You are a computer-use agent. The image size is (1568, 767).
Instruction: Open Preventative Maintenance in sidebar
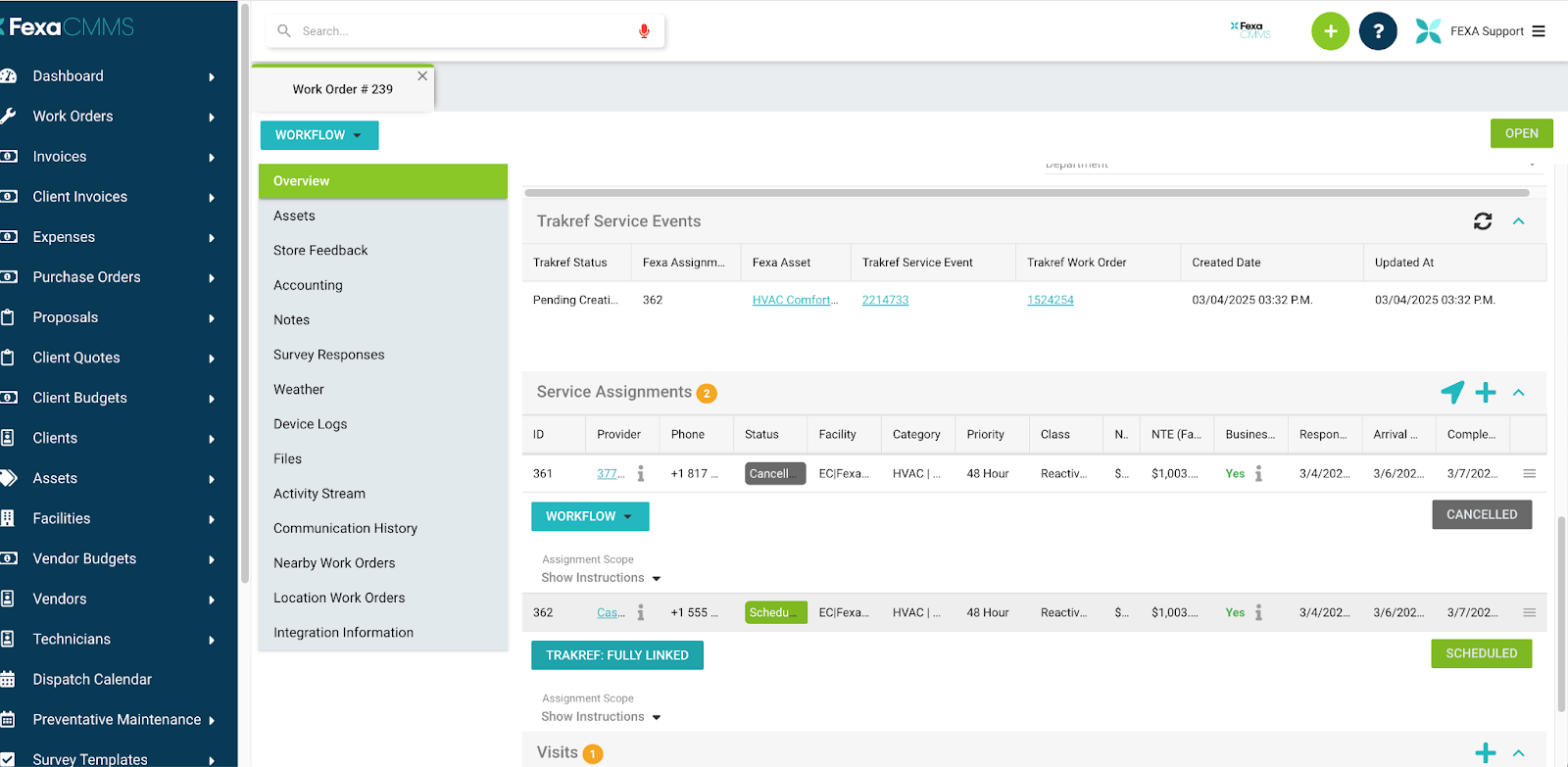(x=117, y=719)
